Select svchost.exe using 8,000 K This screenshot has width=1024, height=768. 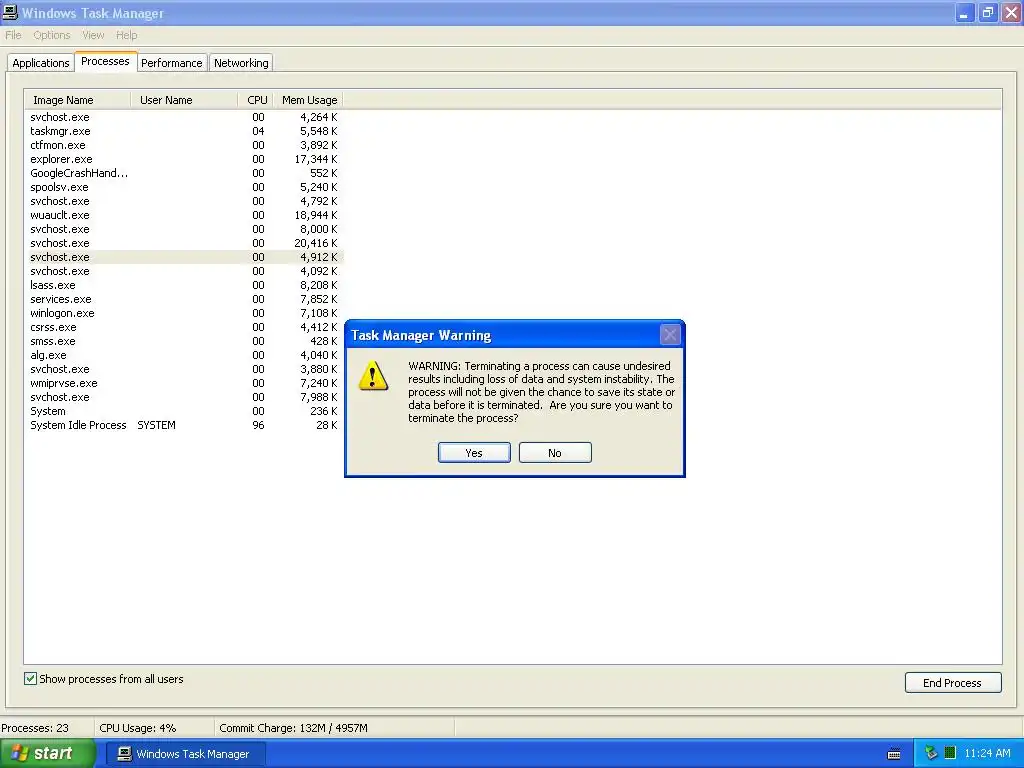coord(184,229)
